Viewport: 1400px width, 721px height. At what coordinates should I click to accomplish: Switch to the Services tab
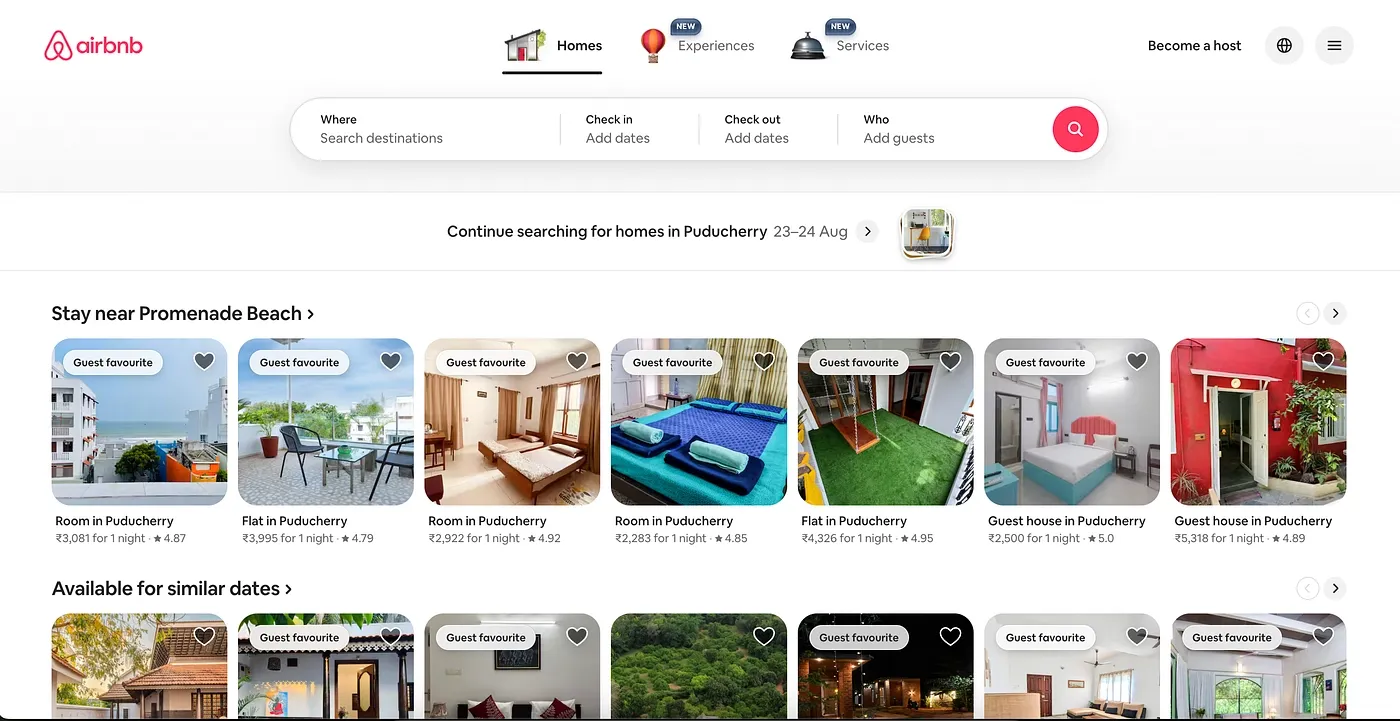tap(862, 46)
